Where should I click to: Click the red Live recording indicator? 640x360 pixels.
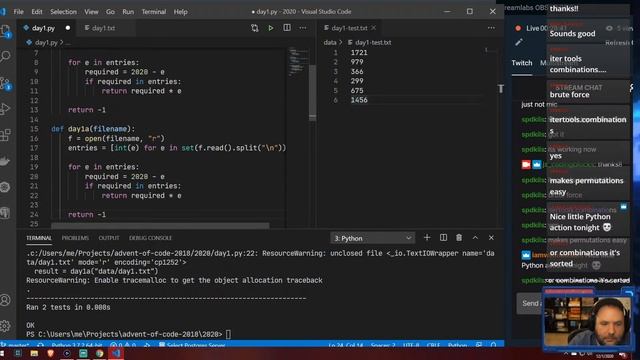518,28
